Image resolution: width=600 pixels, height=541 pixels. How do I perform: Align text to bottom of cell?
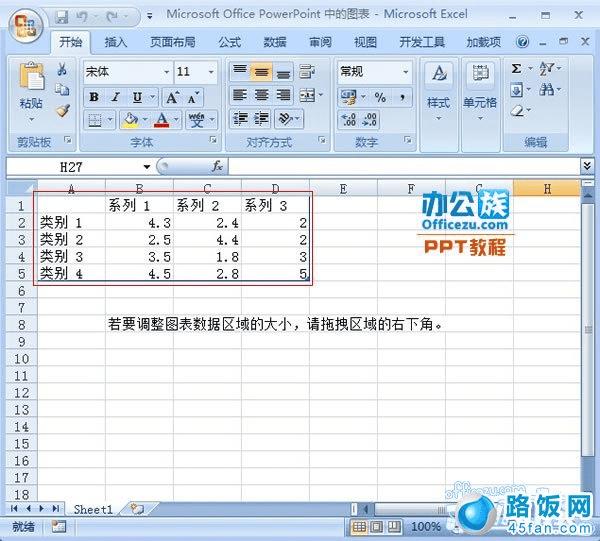pyautogui.click(x=283, y=71)
